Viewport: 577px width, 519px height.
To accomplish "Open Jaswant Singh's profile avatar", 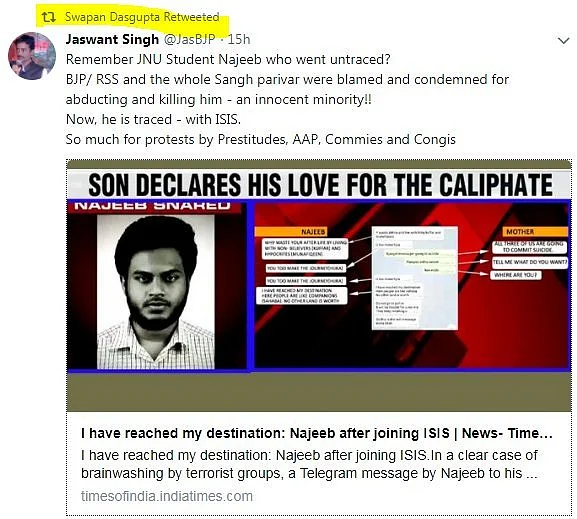I will (32, 56).
